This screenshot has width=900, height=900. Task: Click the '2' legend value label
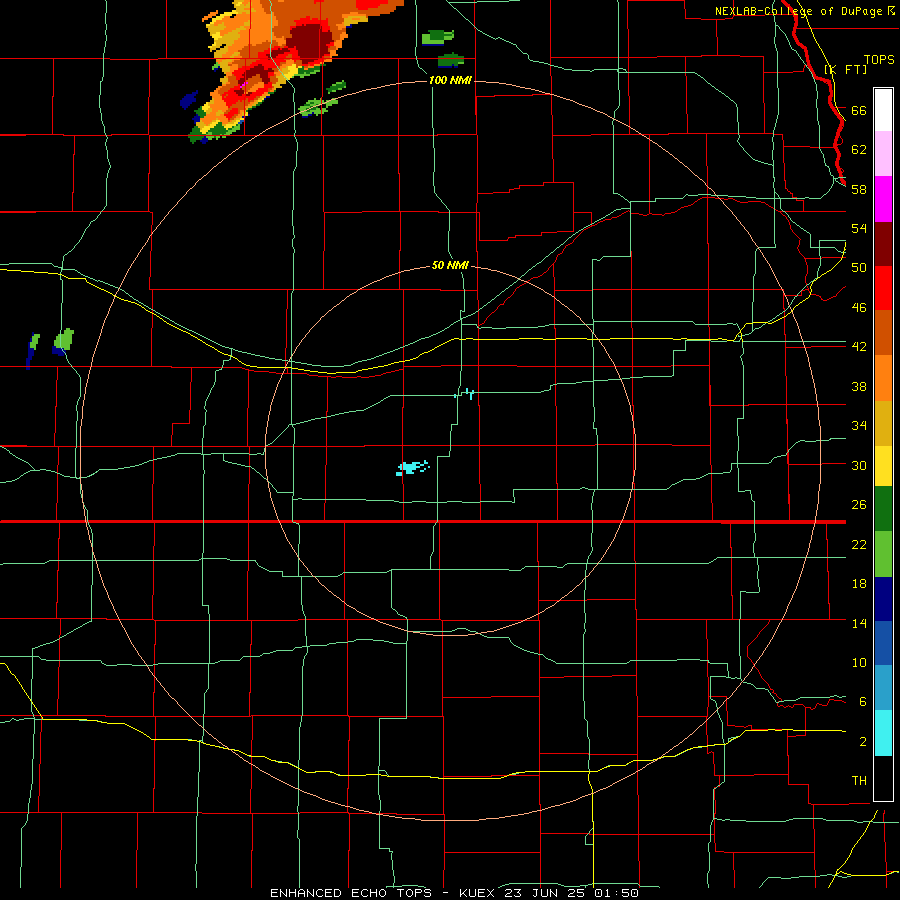click(863, 742)
